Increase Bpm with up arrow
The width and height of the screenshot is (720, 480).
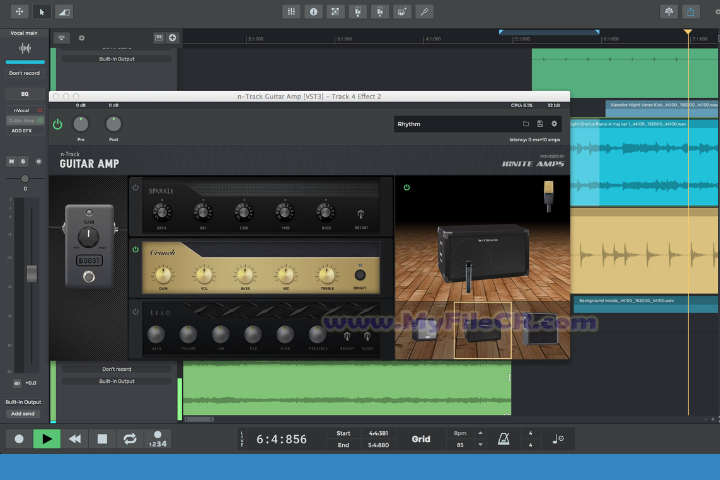pyautogui.click(x=480, y=433)
